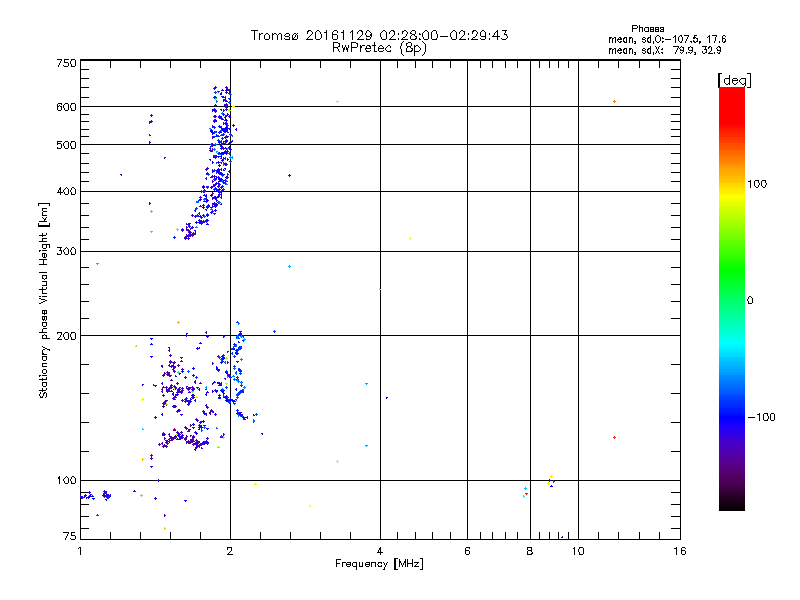Click the x-axis '2' tick label

tap(230, 551)
